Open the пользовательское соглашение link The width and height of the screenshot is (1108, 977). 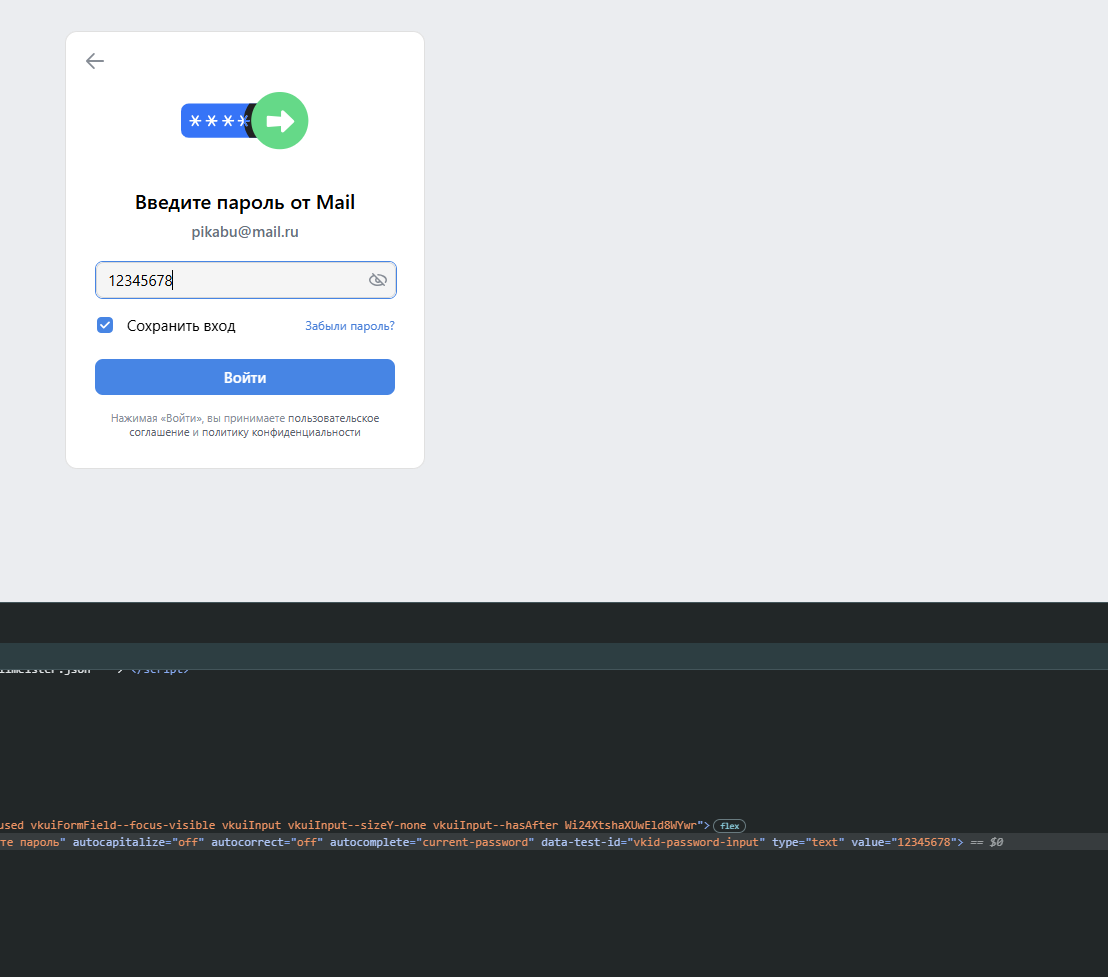[x=333, y=418]
